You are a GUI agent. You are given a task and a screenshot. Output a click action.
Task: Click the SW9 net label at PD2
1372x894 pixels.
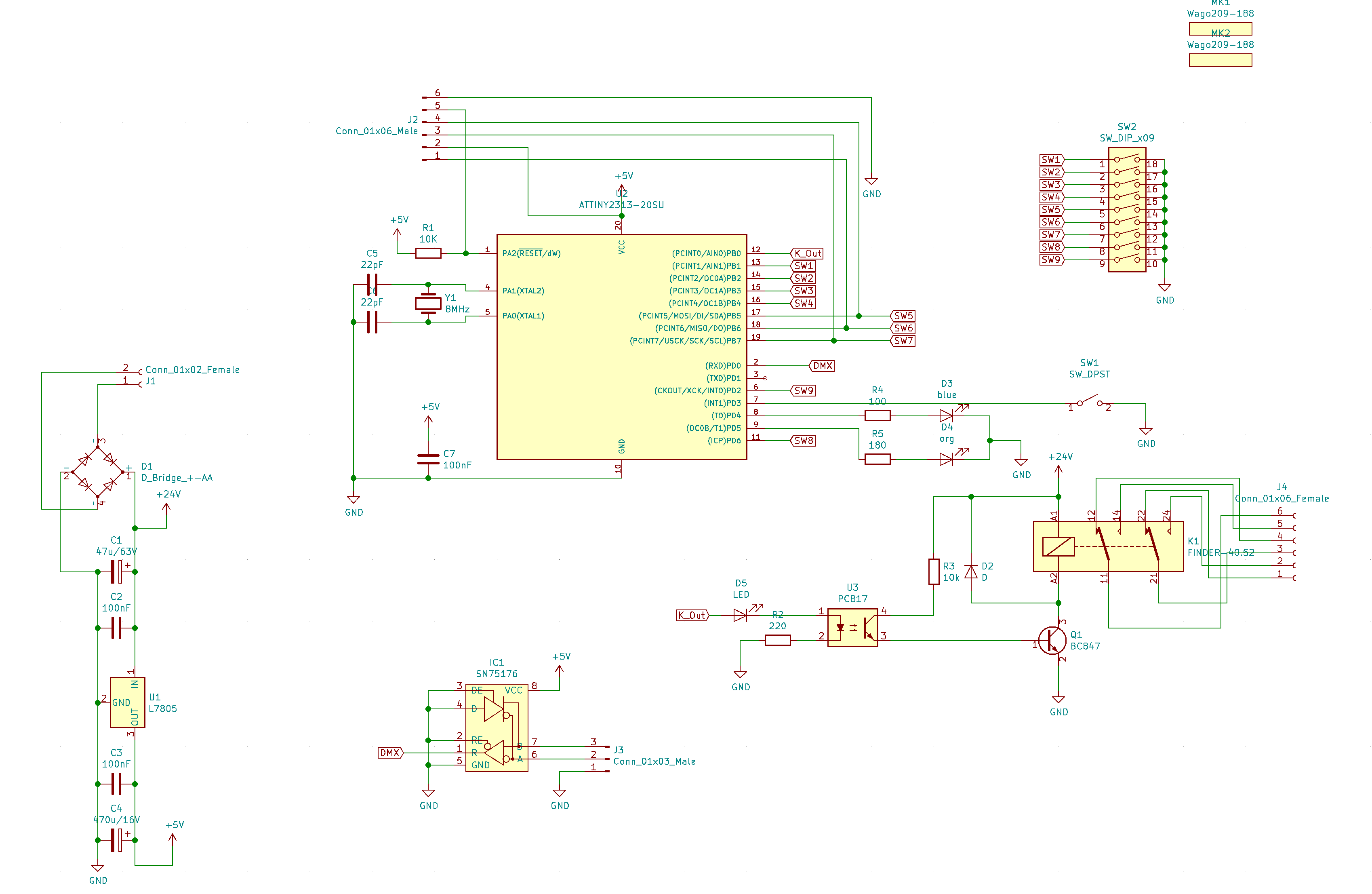click(802, 390)
